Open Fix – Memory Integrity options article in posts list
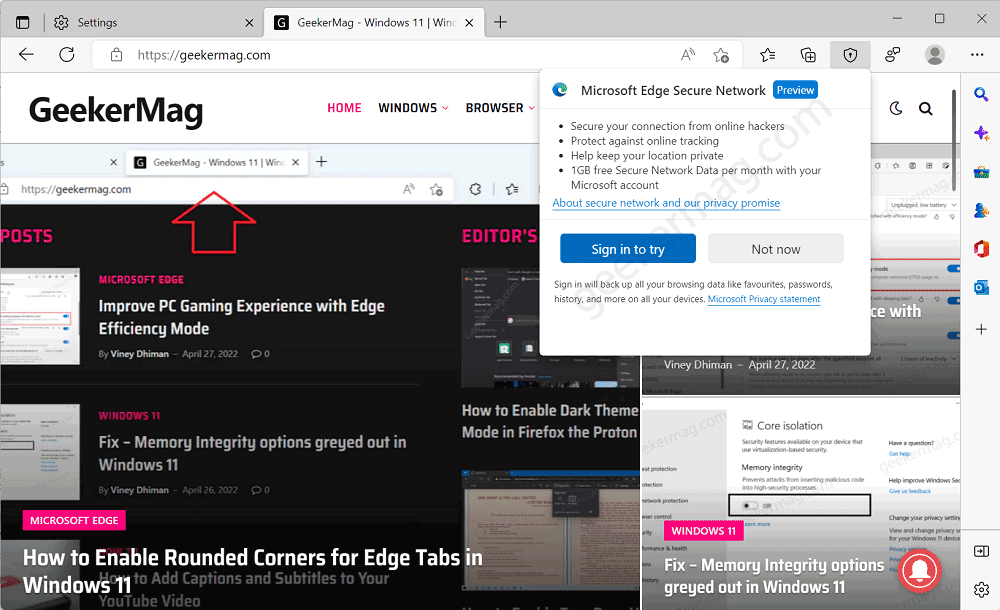This screenshot has width=1000, height=610. (x=253, y=453)
